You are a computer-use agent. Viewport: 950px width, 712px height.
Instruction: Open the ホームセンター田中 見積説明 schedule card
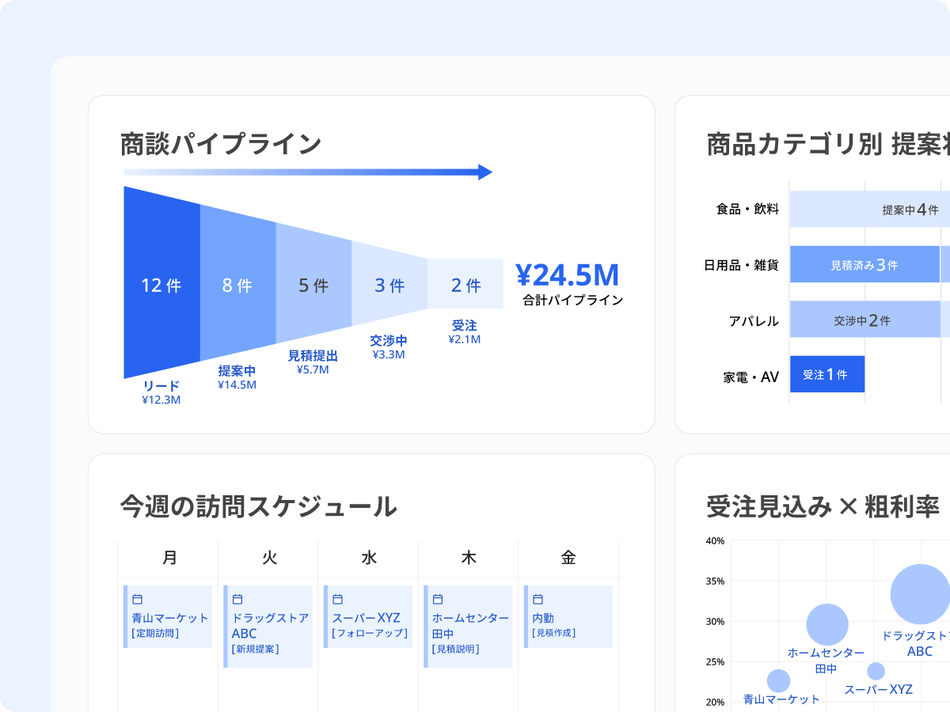468,627
